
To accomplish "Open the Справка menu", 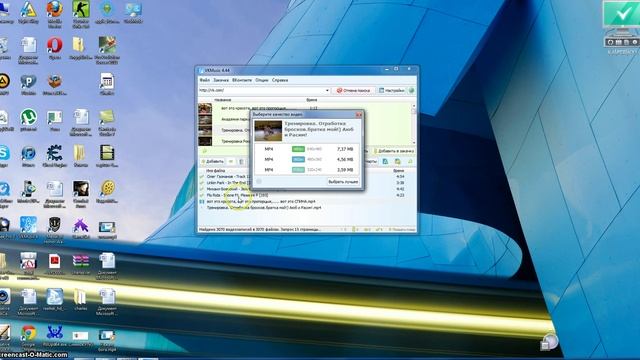I will click(280, 80).
